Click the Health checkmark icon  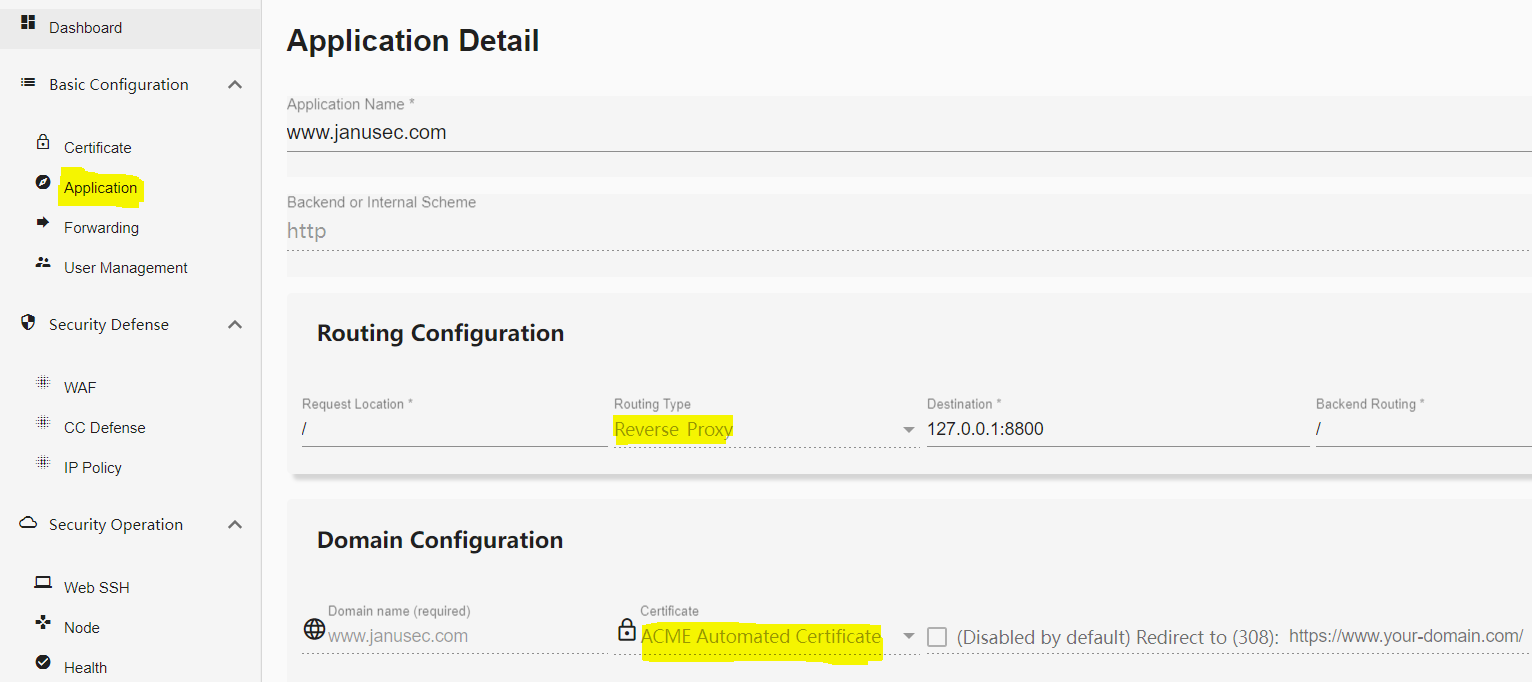click(43, 662)
